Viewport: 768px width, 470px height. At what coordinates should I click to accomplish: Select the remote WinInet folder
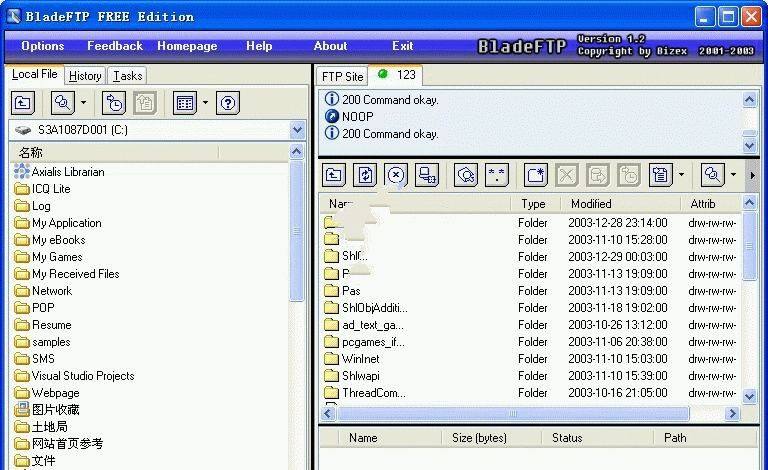(352, 359)
